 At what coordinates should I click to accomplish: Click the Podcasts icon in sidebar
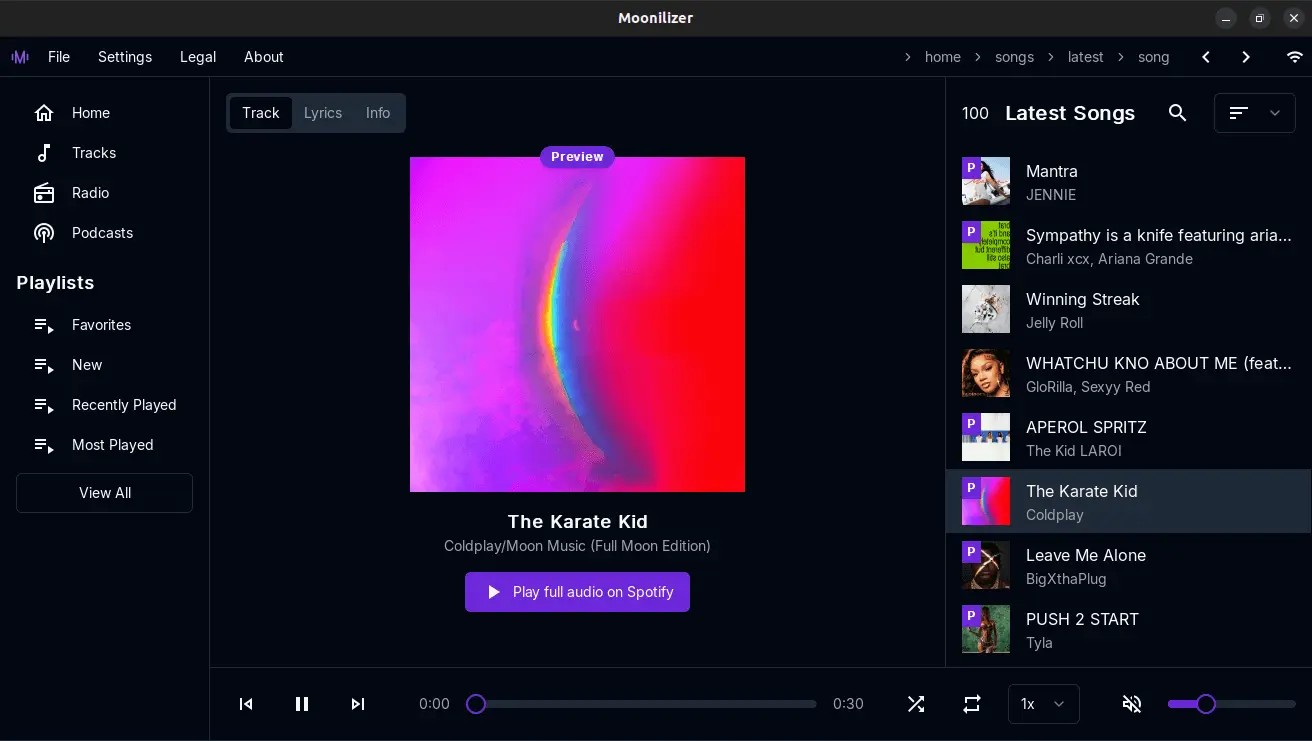click(x=44, y=233)
